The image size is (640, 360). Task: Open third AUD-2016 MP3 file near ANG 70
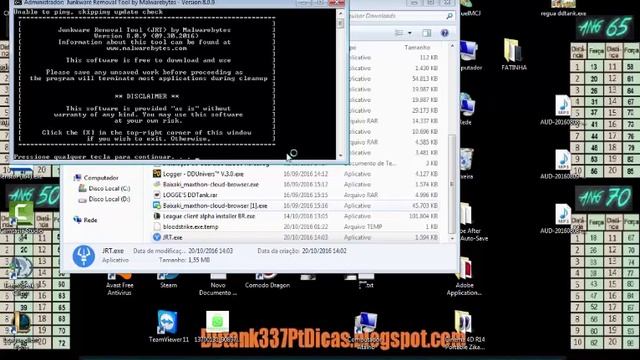click(562, 218)
